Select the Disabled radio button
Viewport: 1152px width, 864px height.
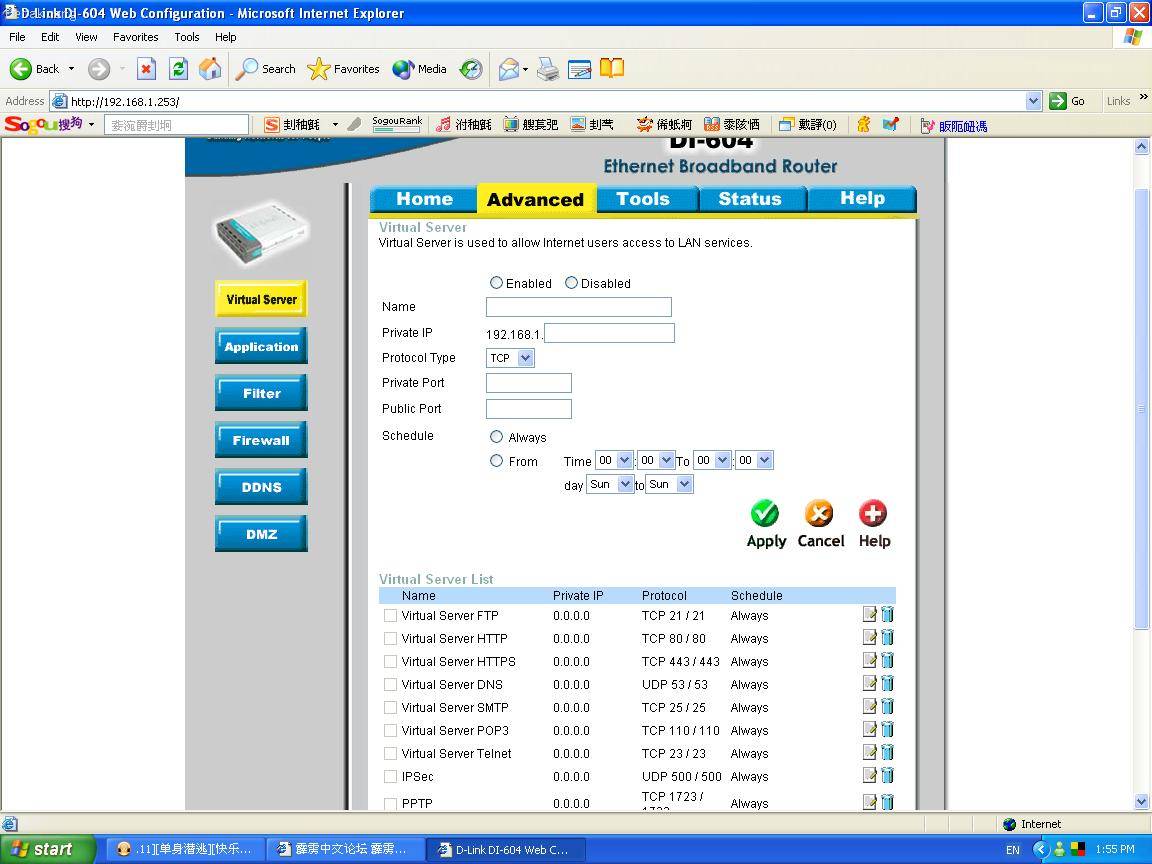pos(571,283)
